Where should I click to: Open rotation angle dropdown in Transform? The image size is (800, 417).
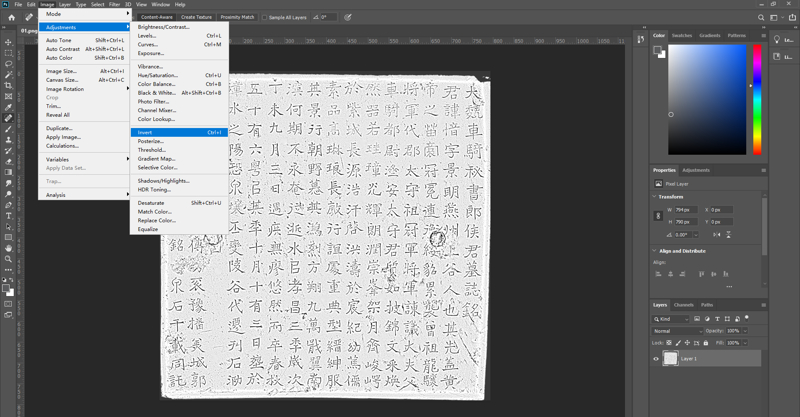pos(695,235)
